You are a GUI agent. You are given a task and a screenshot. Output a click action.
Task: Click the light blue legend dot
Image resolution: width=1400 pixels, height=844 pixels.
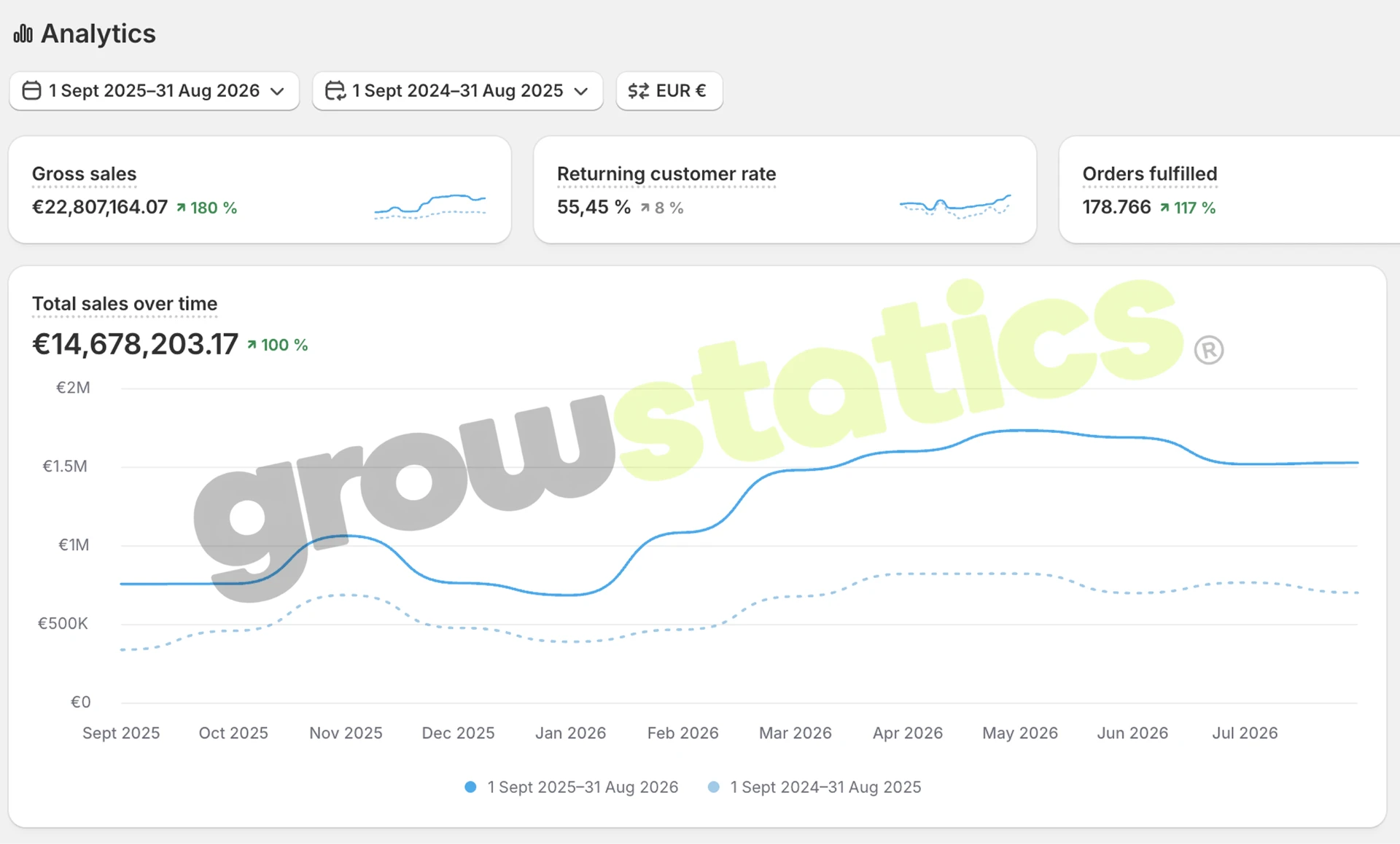pos(714,787)
